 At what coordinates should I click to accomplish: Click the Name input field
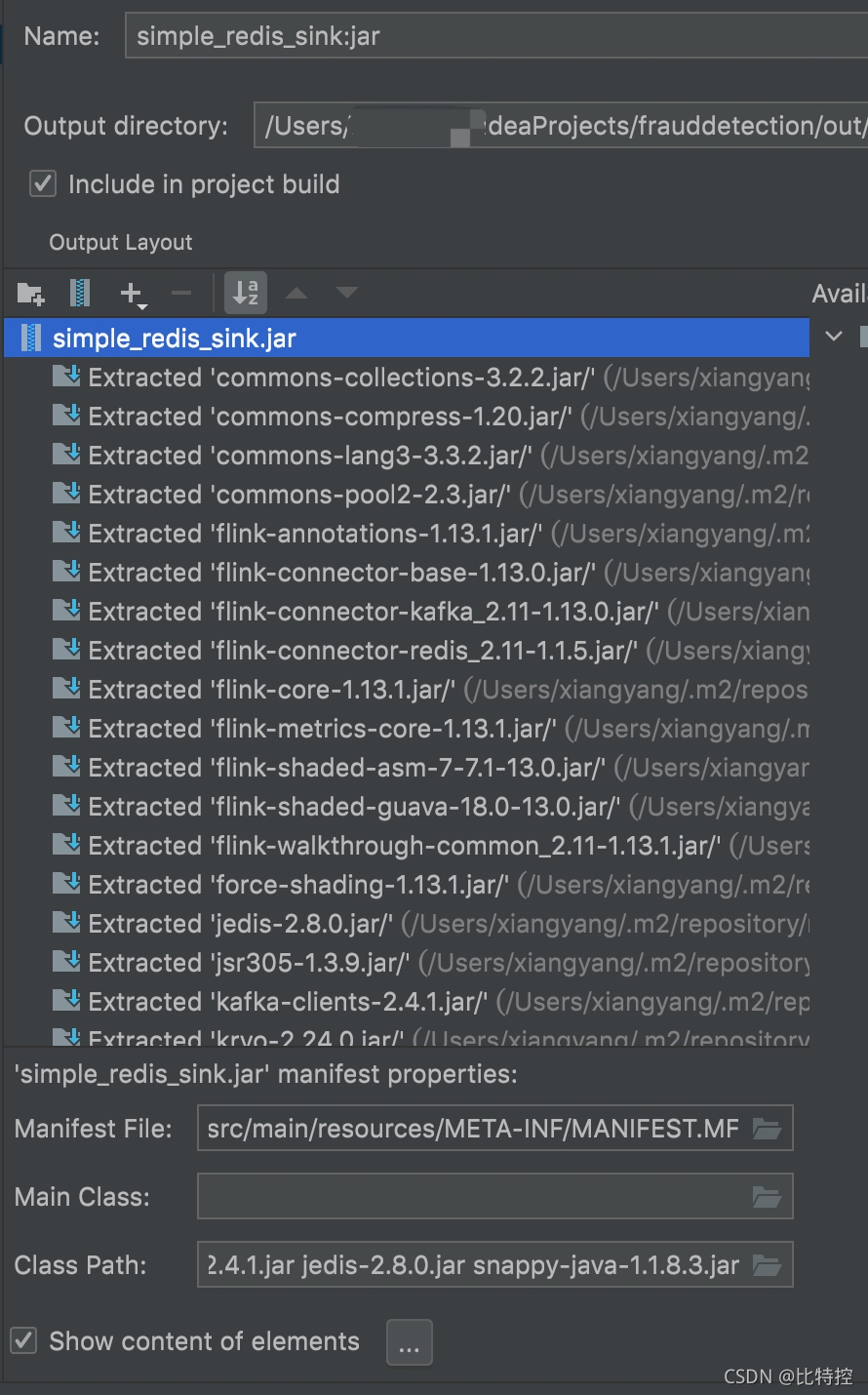click(496, 36)
